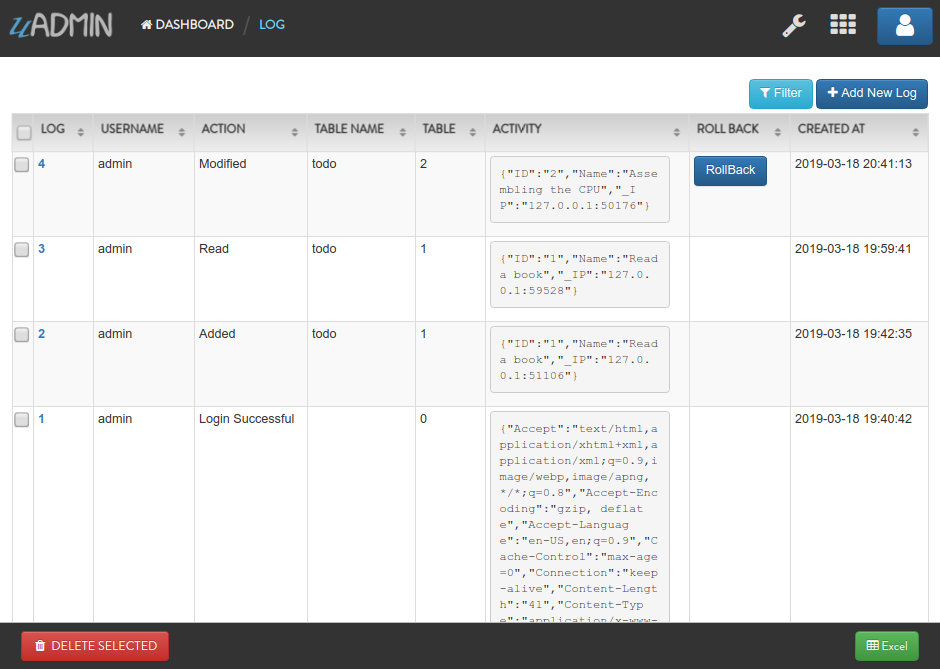Click timestamp 2019-03-18 19:42:35
940x669 pixels.
(x=853, y=334)
